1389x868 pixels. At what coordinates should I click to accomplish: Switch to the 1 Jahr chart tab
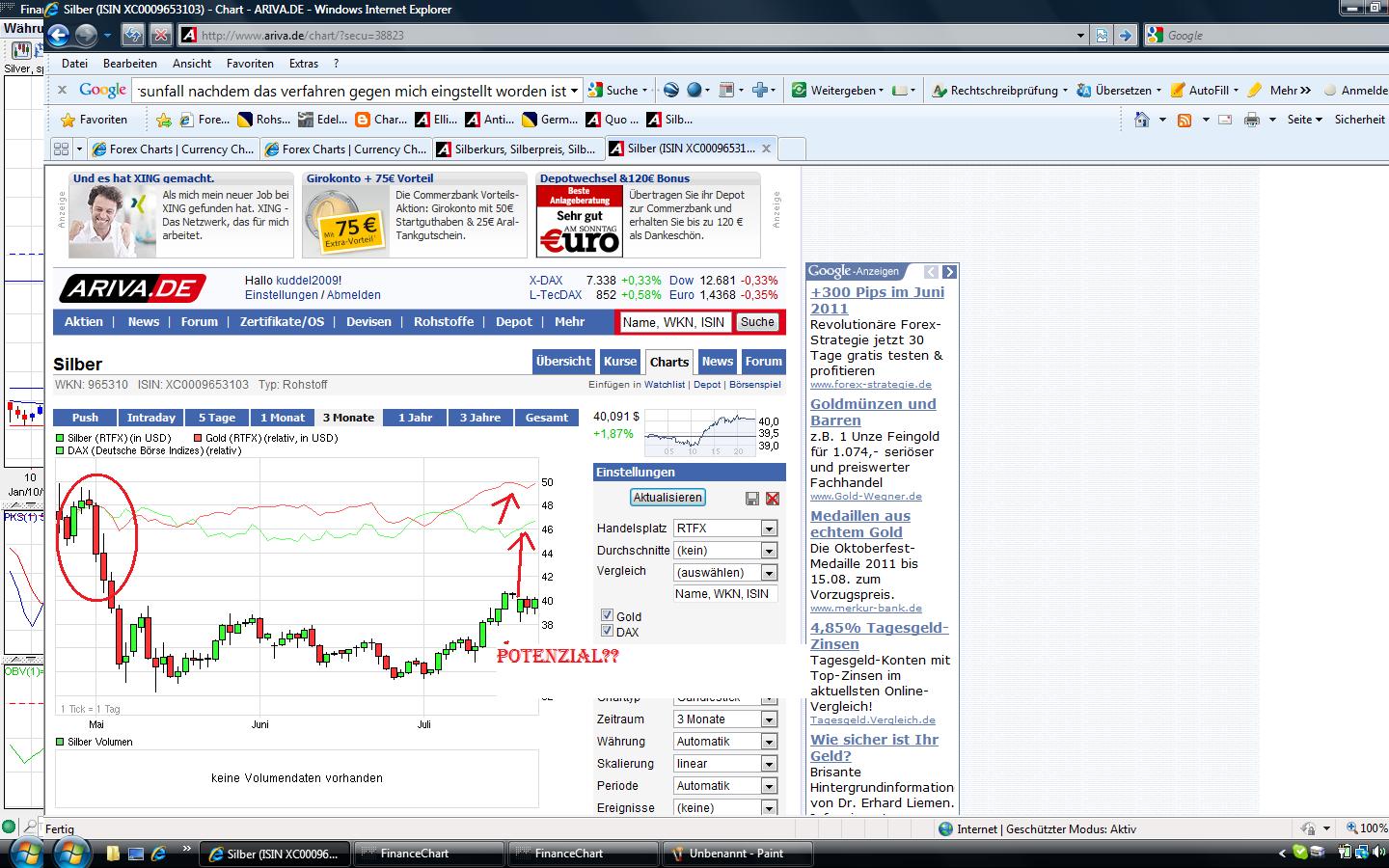pos(415,418)
